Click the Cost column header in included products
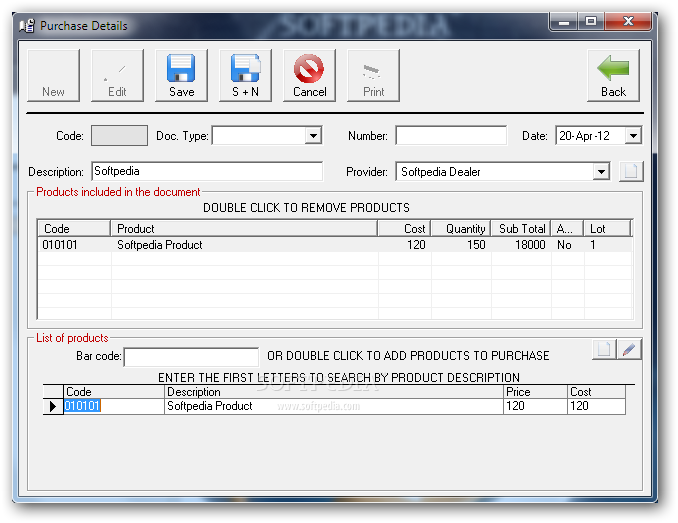 (x=404, y=228)
